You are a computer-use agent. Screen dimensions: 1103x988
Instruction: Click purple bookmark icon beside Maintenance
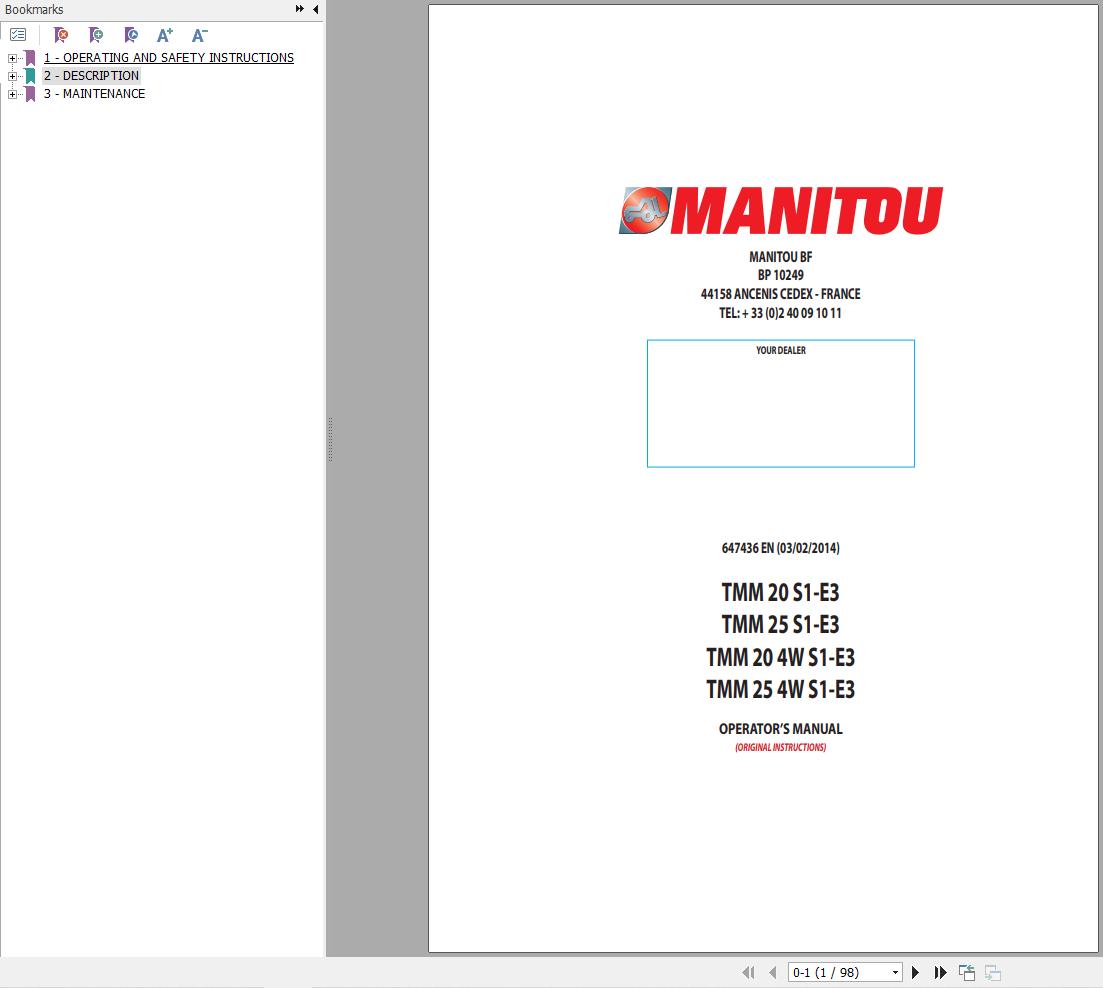point(30,94)
